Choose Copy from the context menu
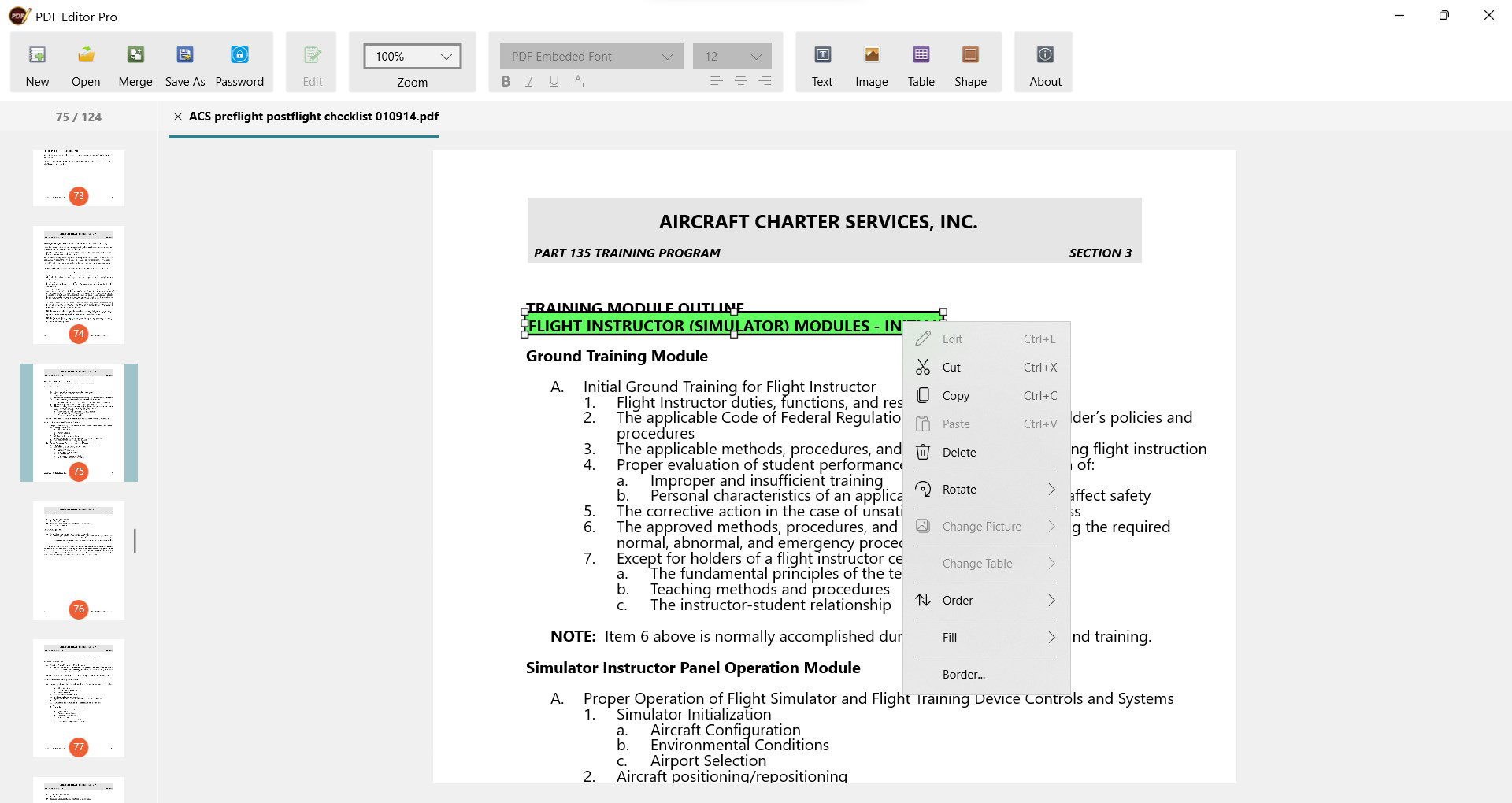 [986, 396]
